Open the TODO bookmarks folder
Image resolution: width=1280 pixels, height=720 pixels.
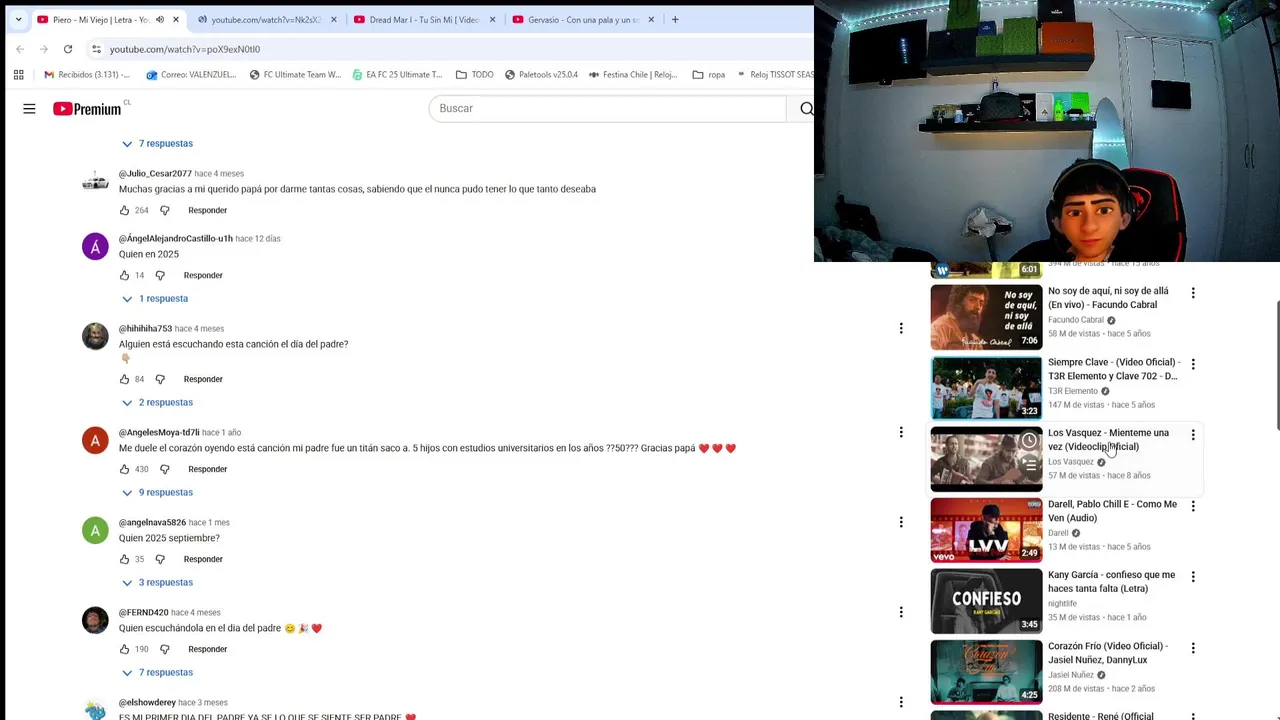(x=474, y=74)
